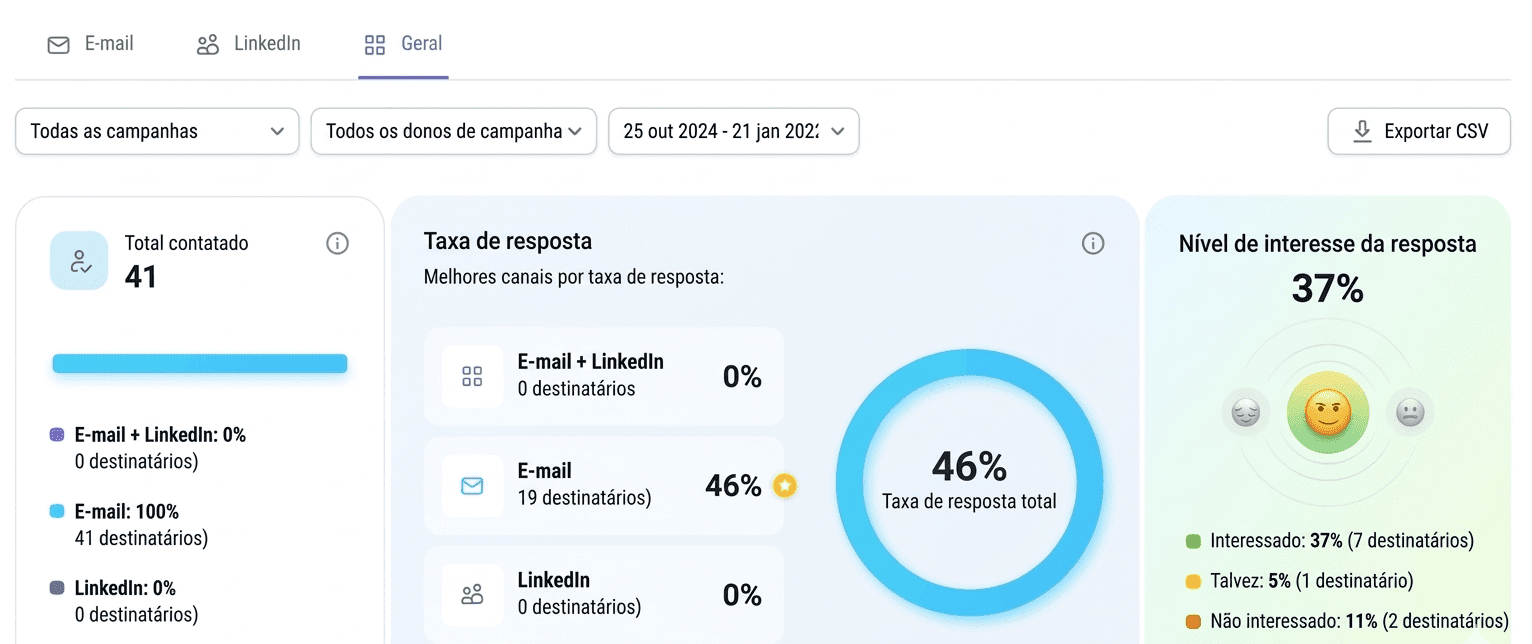Select the central smiling interested emoji
This screenshot has width=1532, height=644.
1327,412
